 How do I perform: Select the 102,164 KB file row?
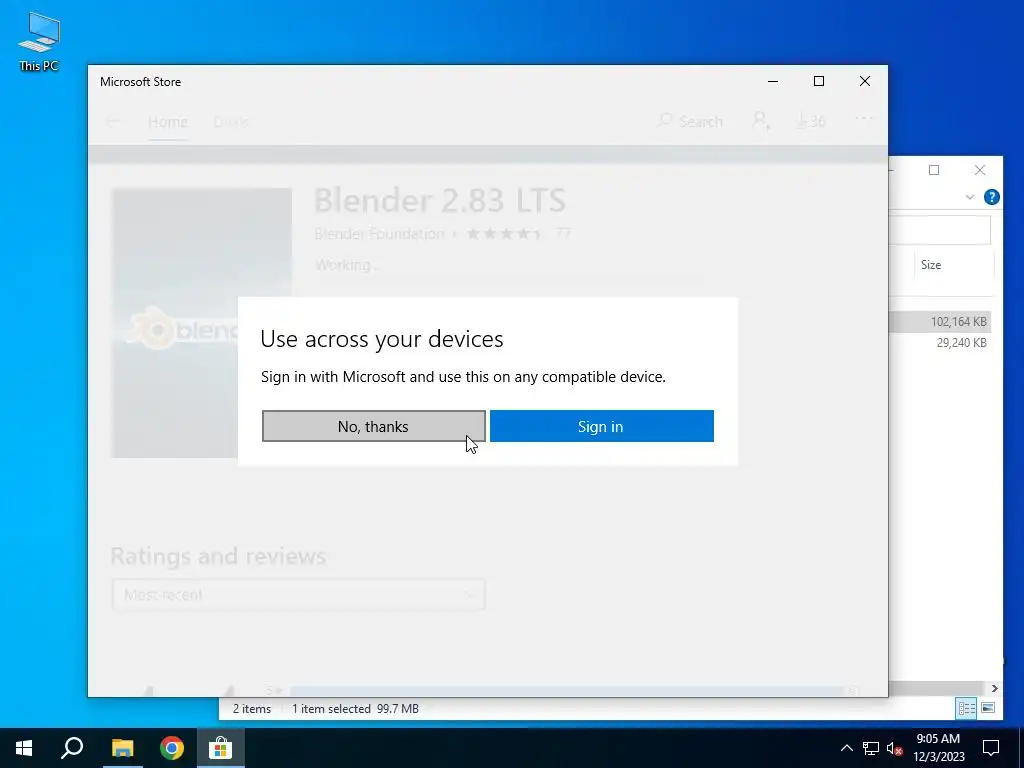click(940, 321)
